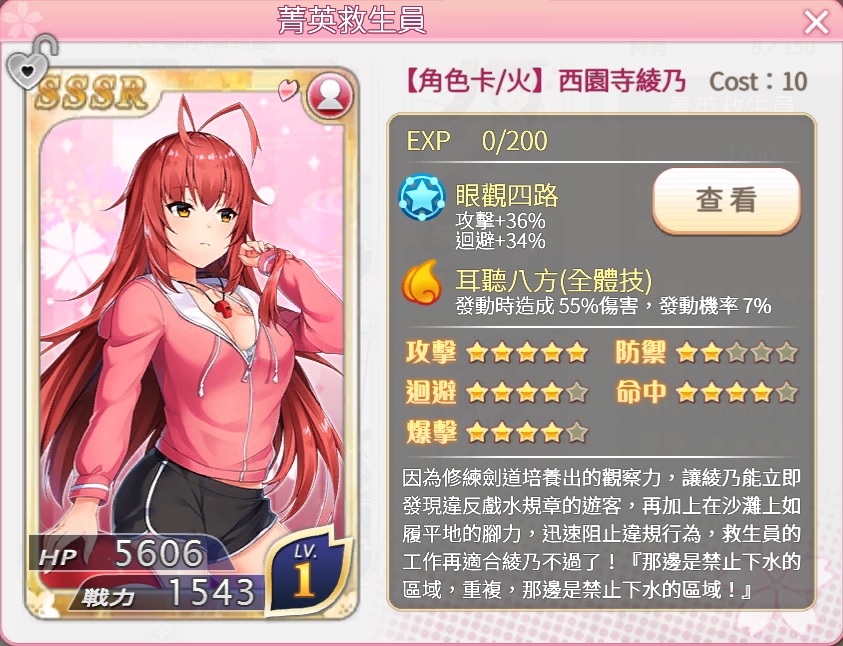The width and height of the screenshot is (843, 646).
Task: Click the EXP 0/200 progress line
Action: click(477, 141)
